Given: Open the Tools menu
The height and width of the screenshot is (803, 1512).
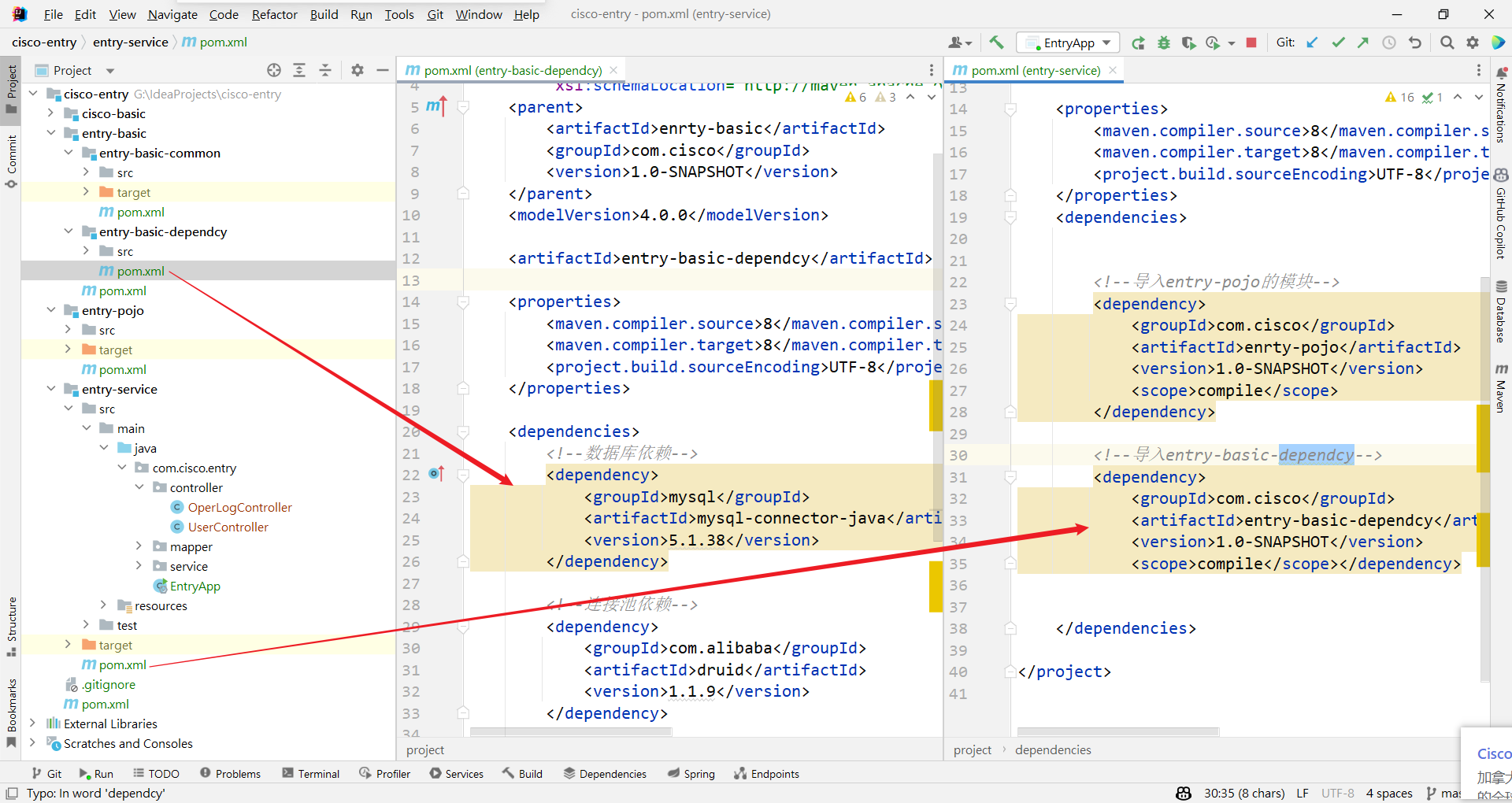Looking at the screenshot, I should pos(399,14).
